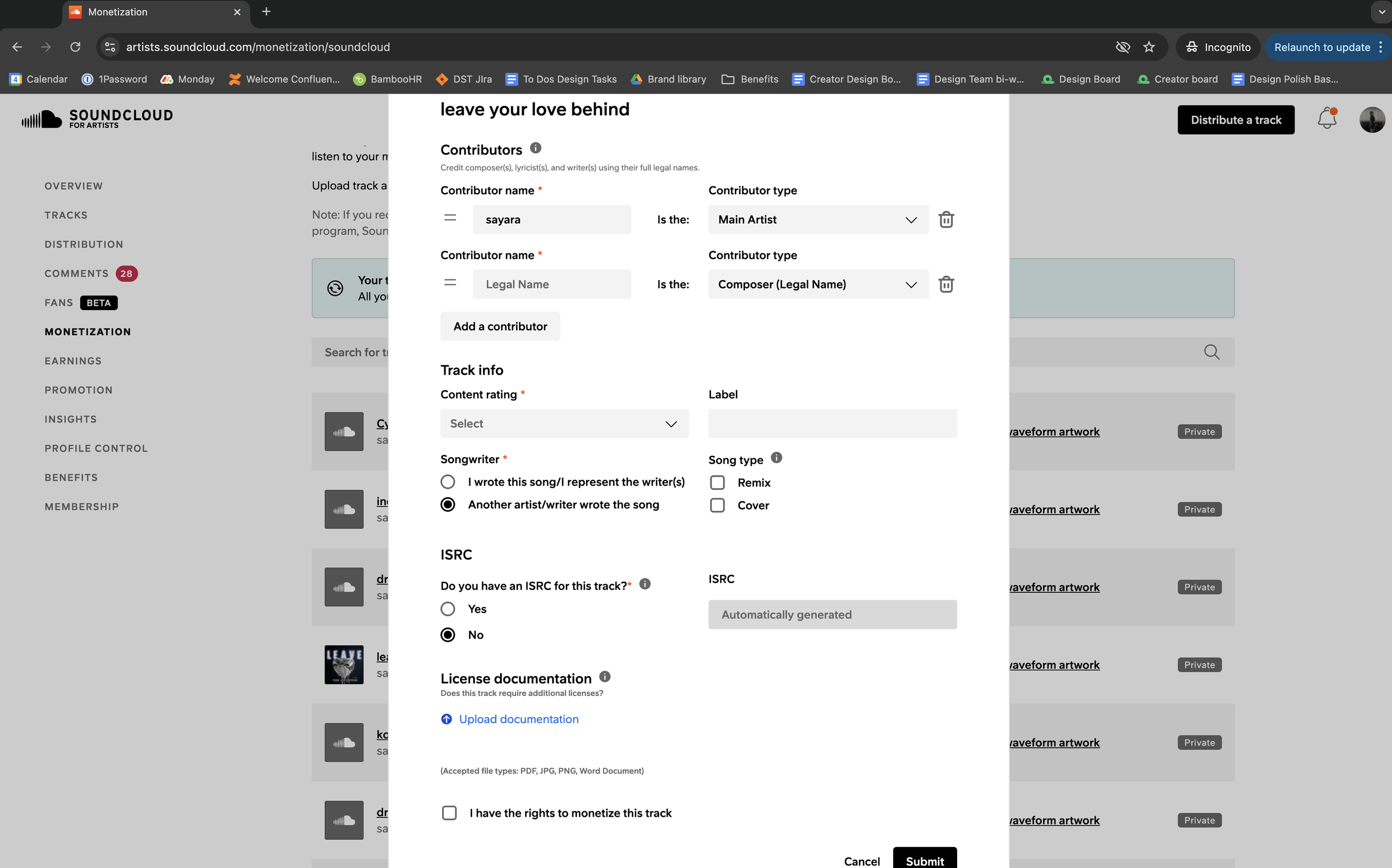
Task: Go to the EARNINGS section
Action: 73,361
